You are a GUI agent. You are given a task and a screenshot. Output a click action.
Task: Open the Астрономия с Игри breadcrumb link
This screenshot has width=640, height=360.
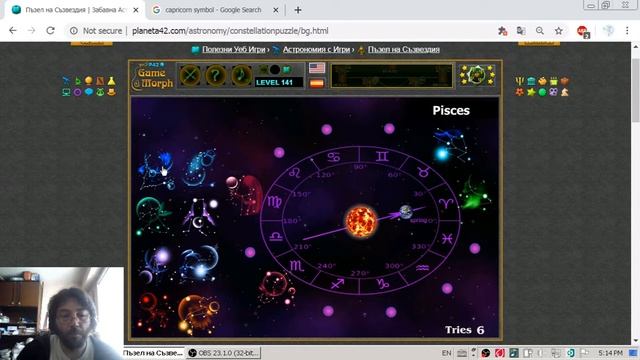pyautogui.click(x=316, y=49)
